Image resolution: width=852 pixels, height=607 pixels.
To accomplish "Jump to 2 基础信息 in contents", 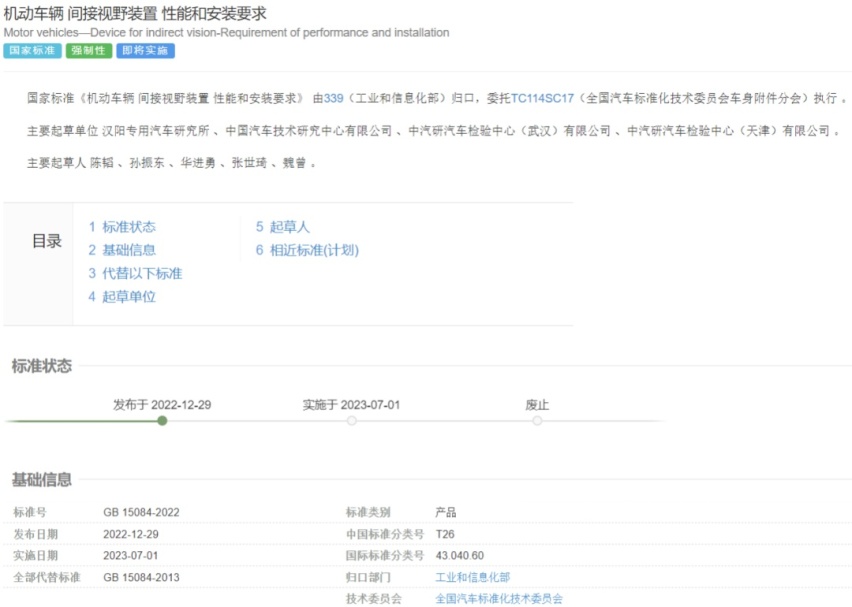I will pyautogui.click(x=122, y=250).
